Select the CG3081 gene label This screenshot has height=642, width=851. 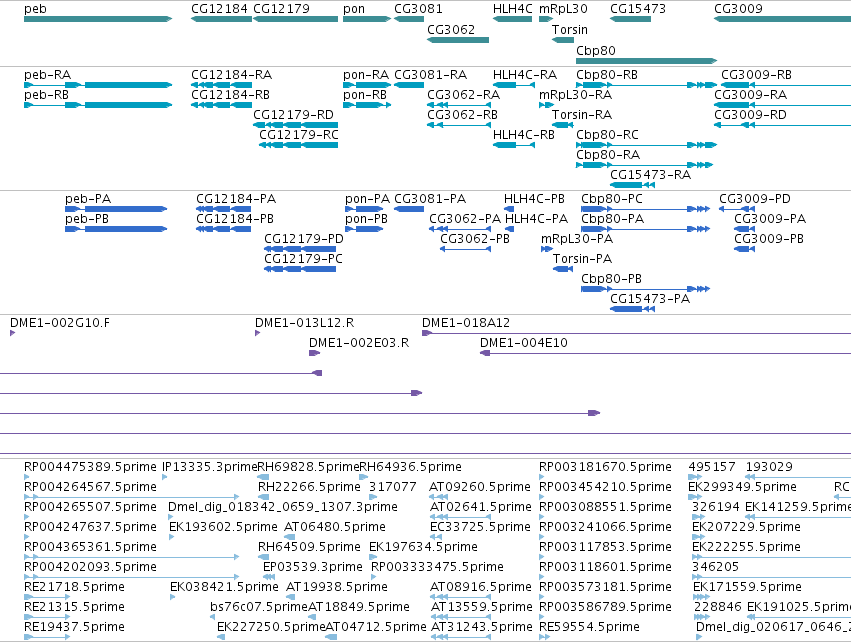418,9
